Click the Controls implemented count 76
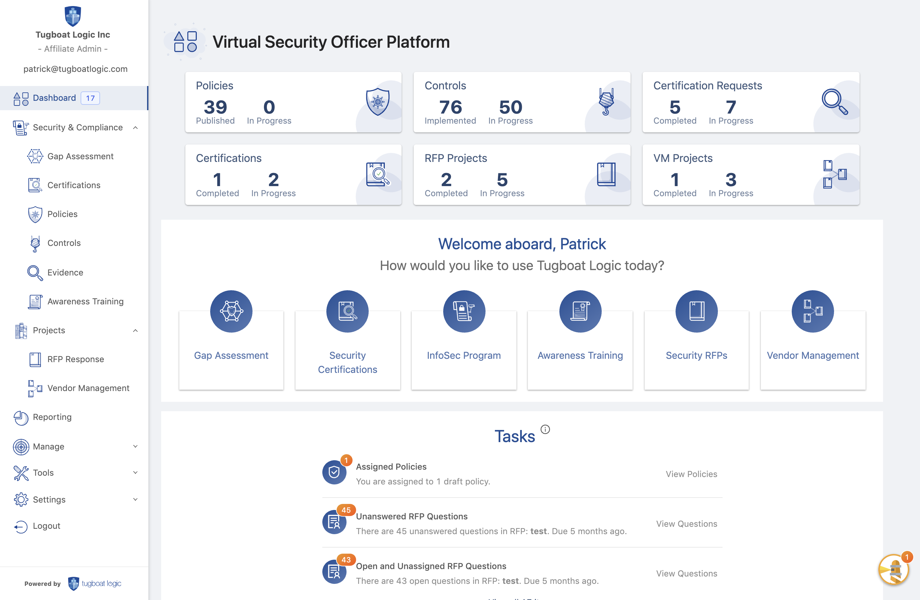This screenshot has width=920, height=600. coord(451,107)
